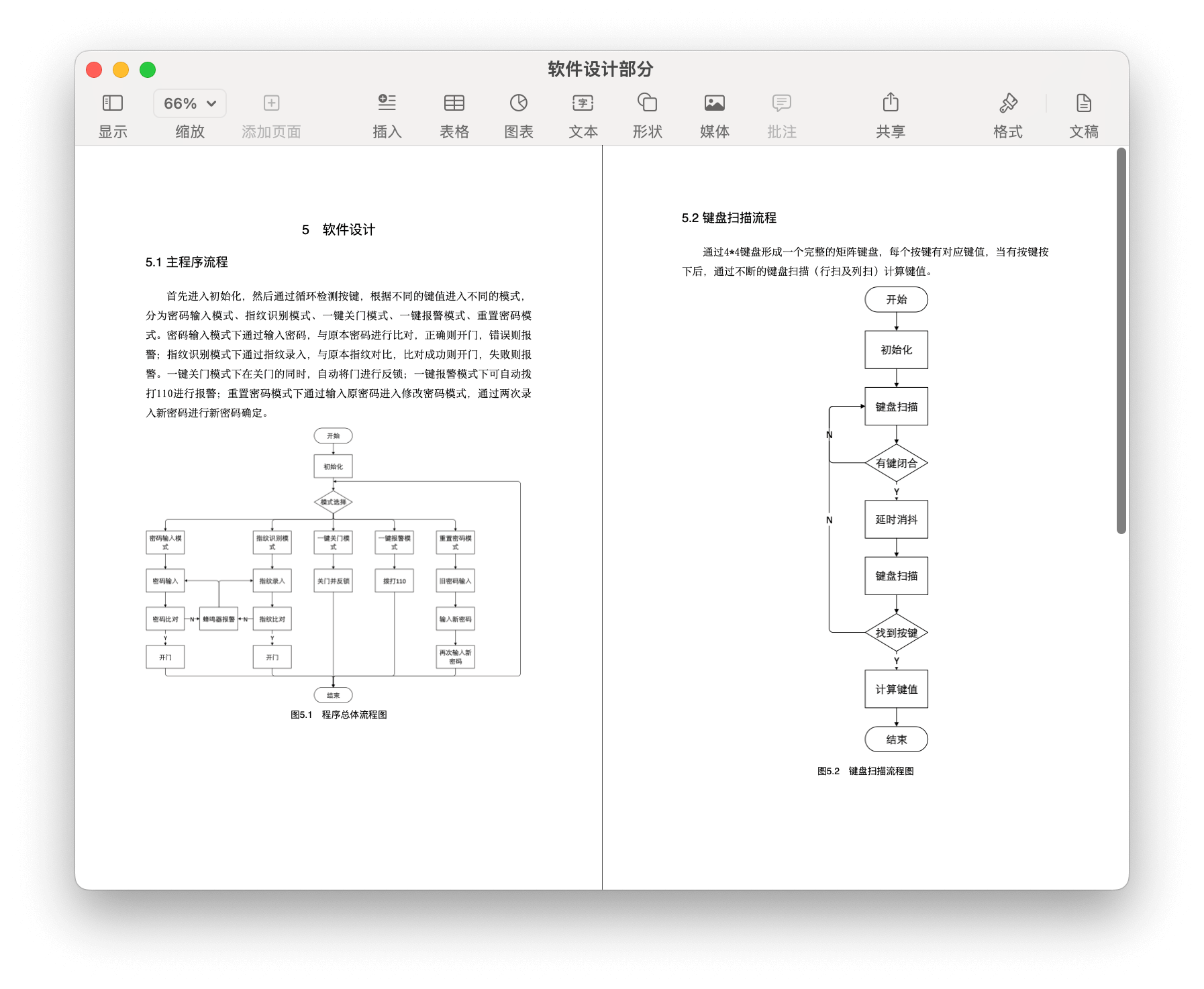This screenshot has width=1204, height=989.
Task: Toggle the Document (文稿) inspector
Action: tap(1084, 103)
